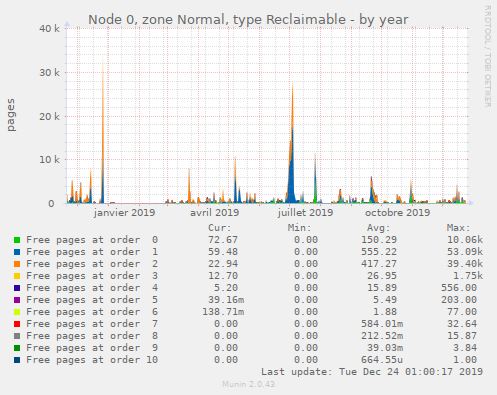The width and height of the screenshot is (497, 395).
Task: Click 'Free pages at order 6' label
Action: 92,312
